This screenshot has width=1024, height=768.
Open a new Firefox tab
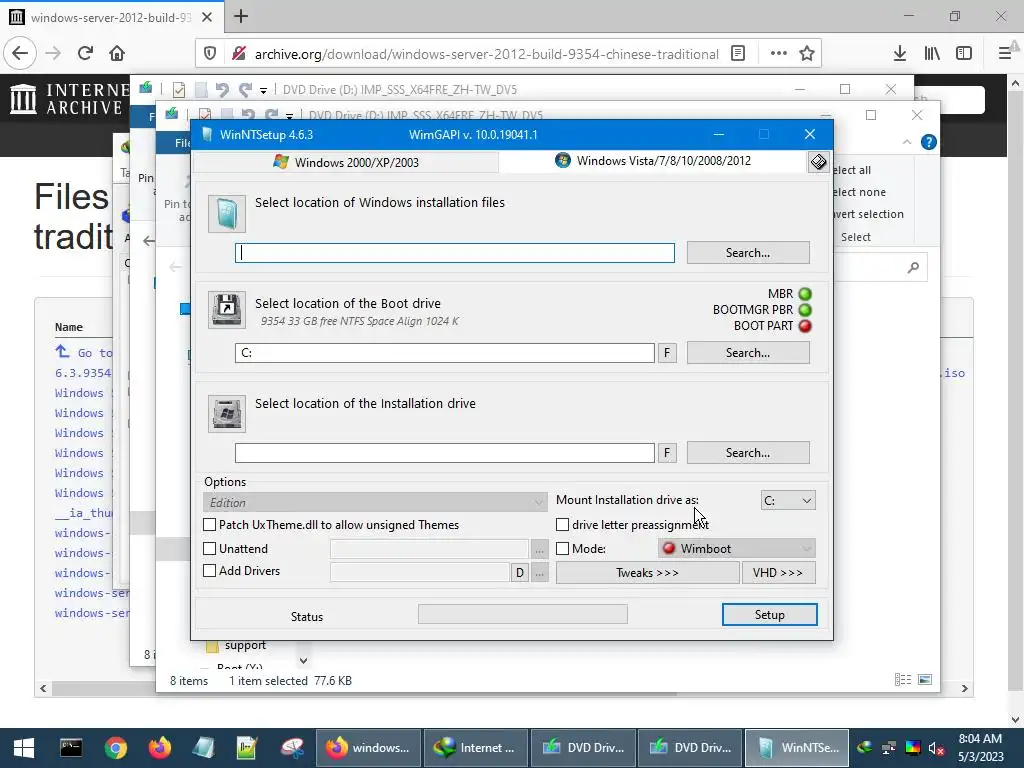pos(241,16)
